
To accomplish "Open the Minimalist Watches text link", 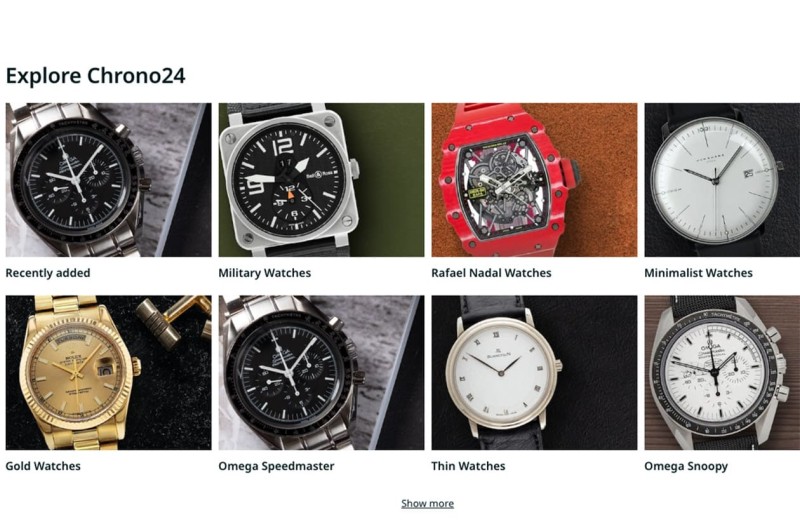I will 698,273.
